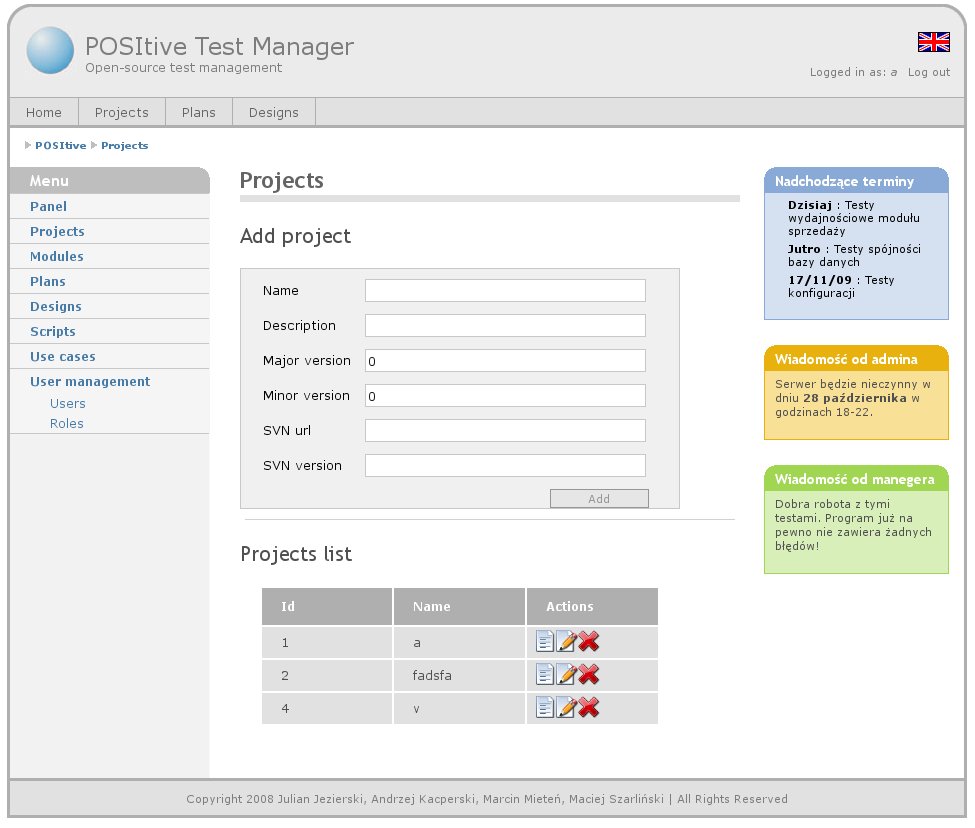Focus the project Name input field
This screenshot has height=828, width=975.
tap(505, 290)
